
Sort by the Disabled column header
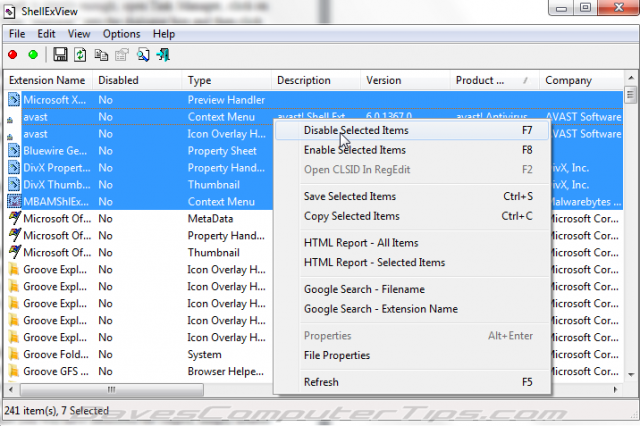[x=137, y=80]
